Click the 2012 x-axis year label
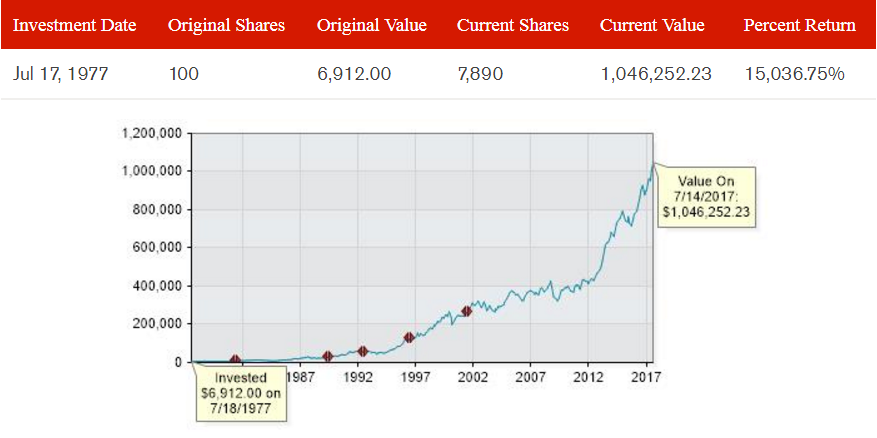This screenshot has height=438, width=877. (588, 378)
